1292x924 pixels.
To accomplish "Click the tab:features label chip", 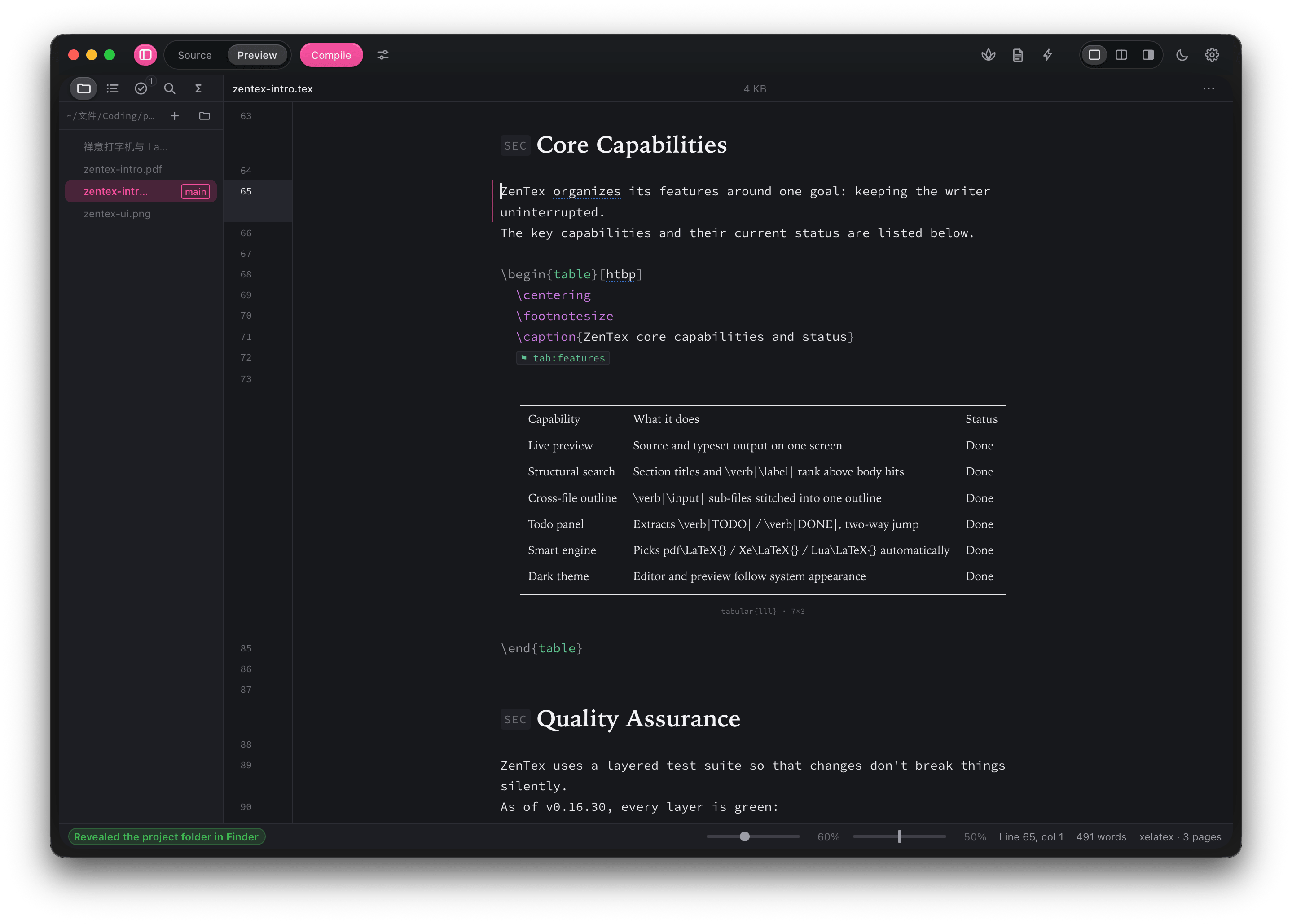I will [563, 358].
